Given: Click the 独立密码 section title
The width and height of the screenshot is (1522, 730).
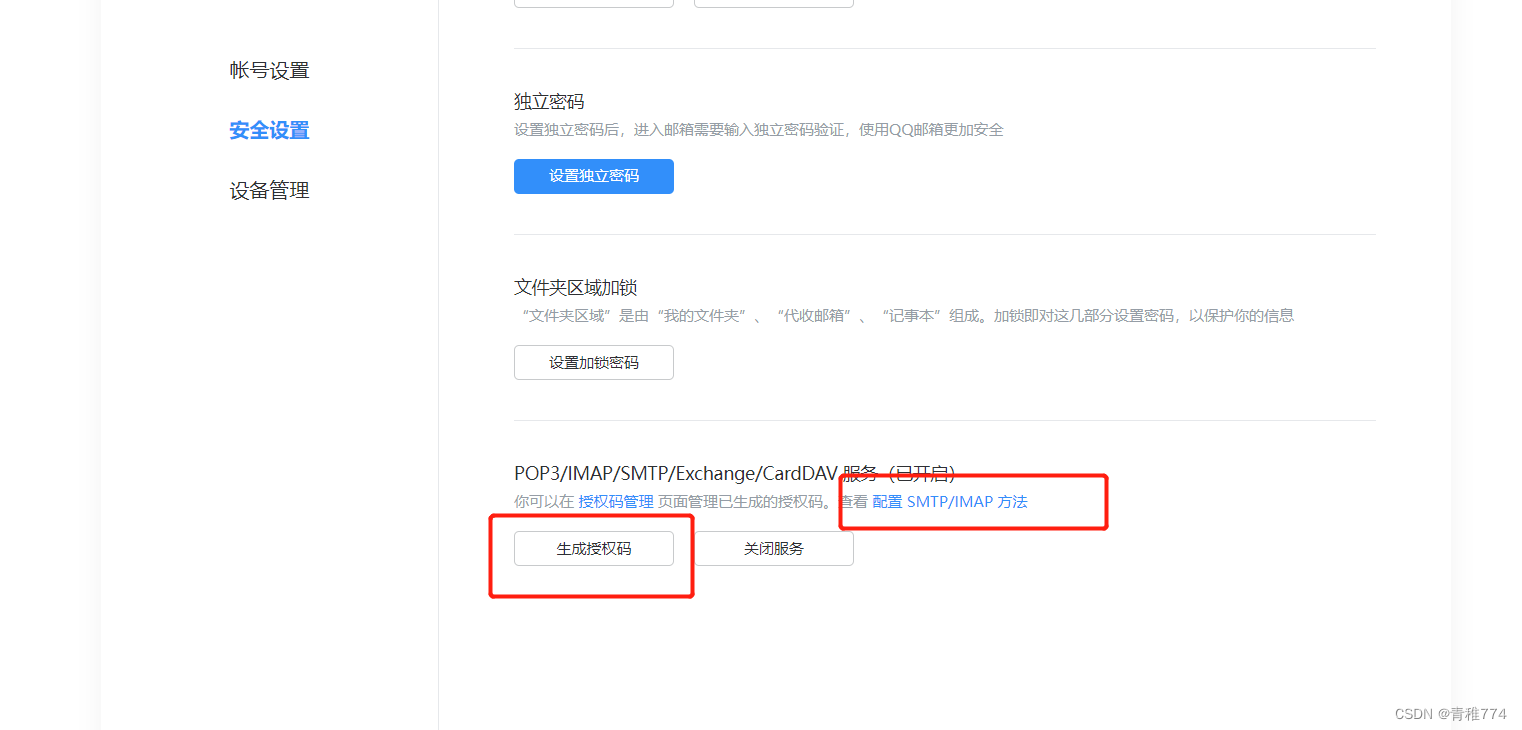Looking at the screenshot, I should point(549,101).
